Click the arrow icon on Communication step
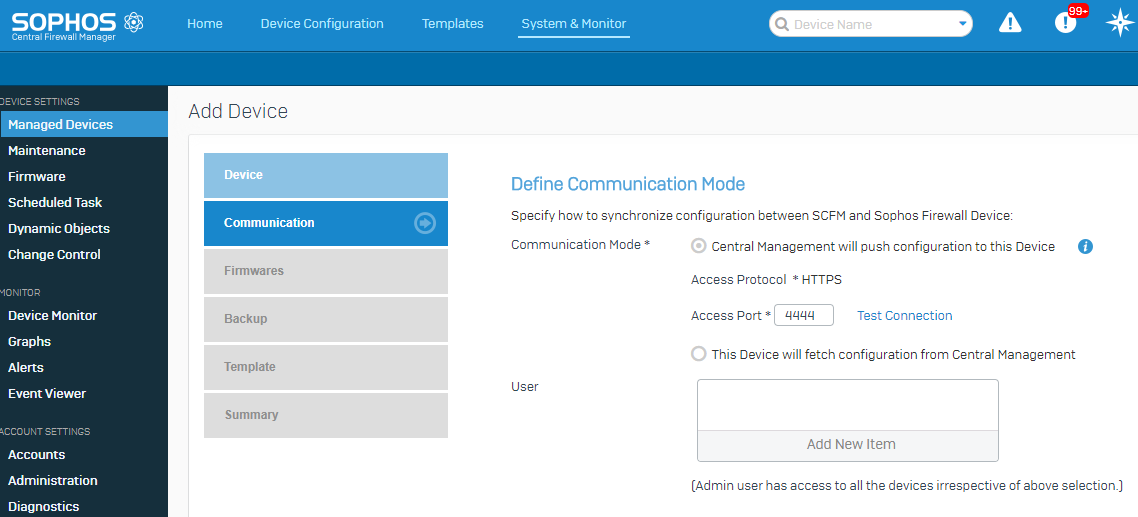The image size is (1138, 517). pos(425,223)
